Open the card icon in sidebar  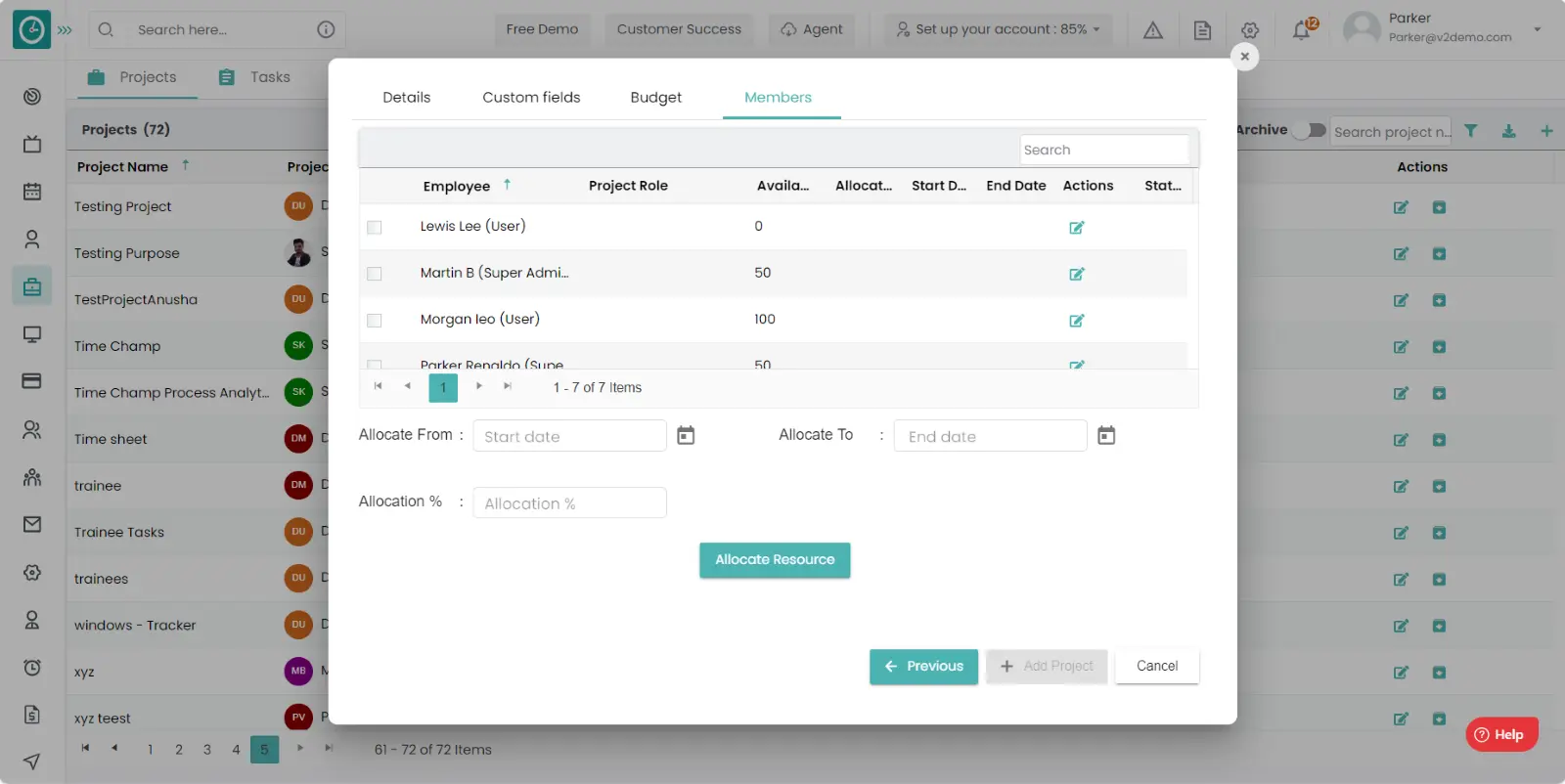[x=32, y=381]
